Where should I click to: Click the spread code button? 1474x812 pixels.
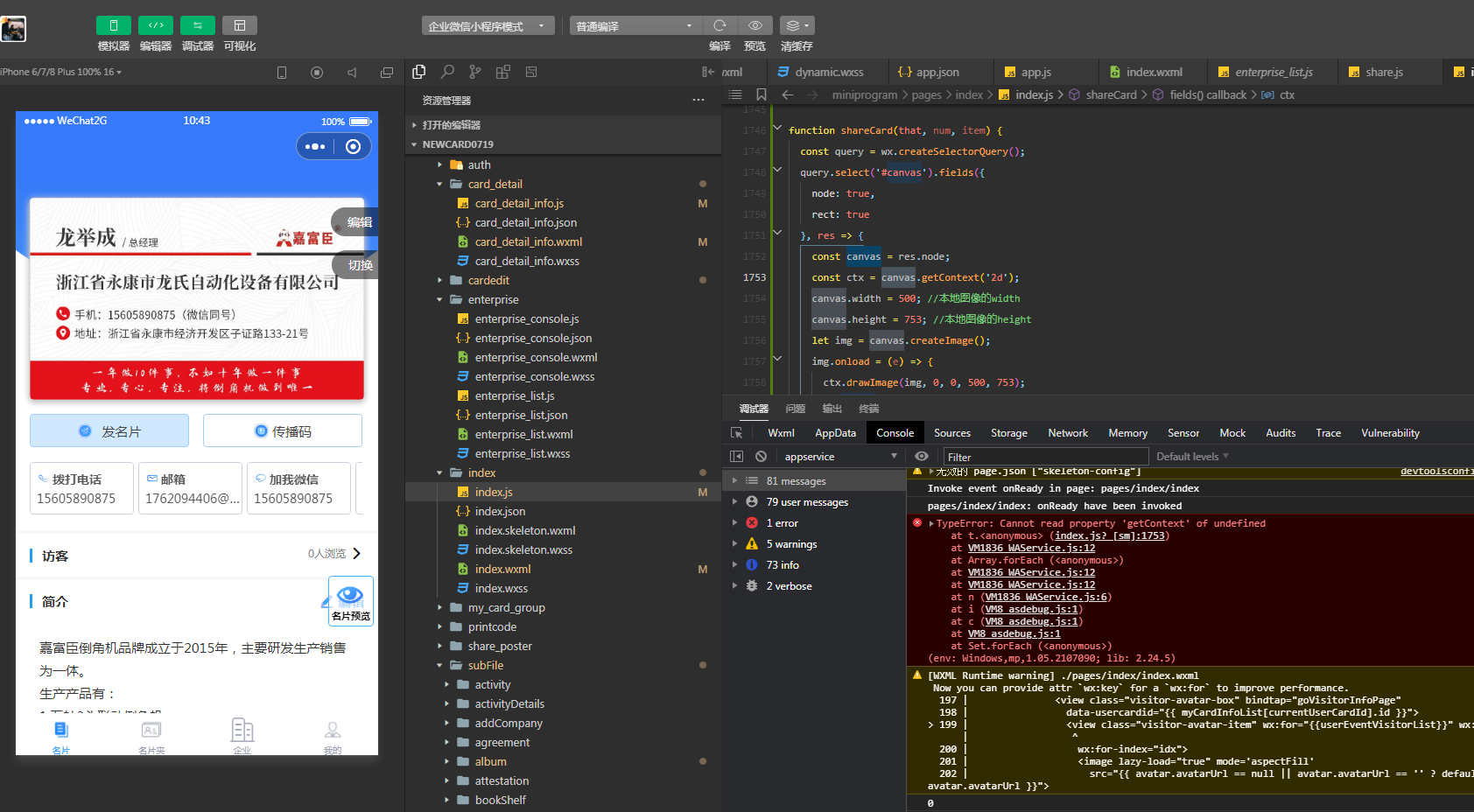tap(283, 430)
